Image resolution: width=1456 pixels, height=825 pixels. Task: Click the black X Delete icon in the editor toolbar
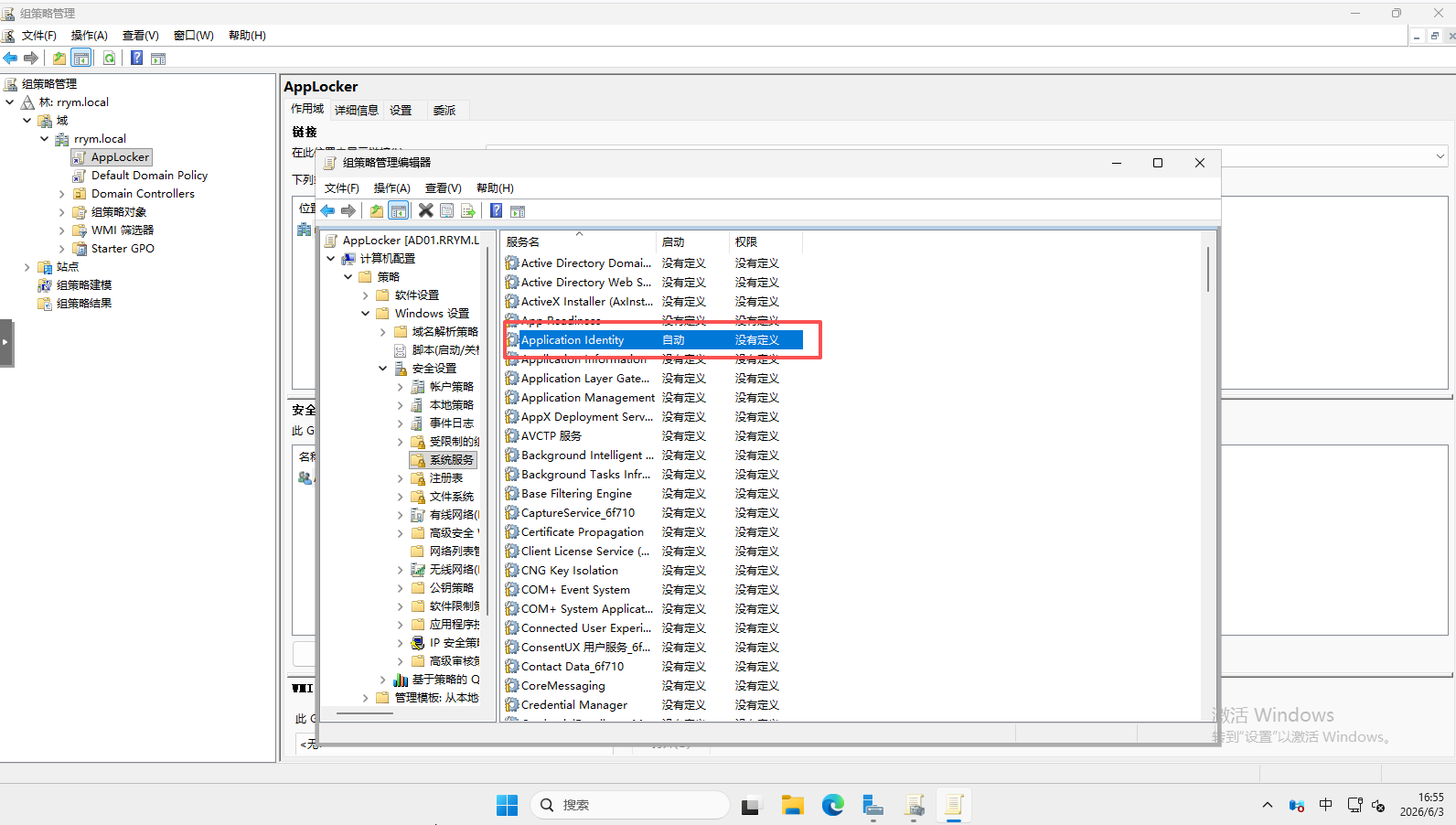pos(426,211)
